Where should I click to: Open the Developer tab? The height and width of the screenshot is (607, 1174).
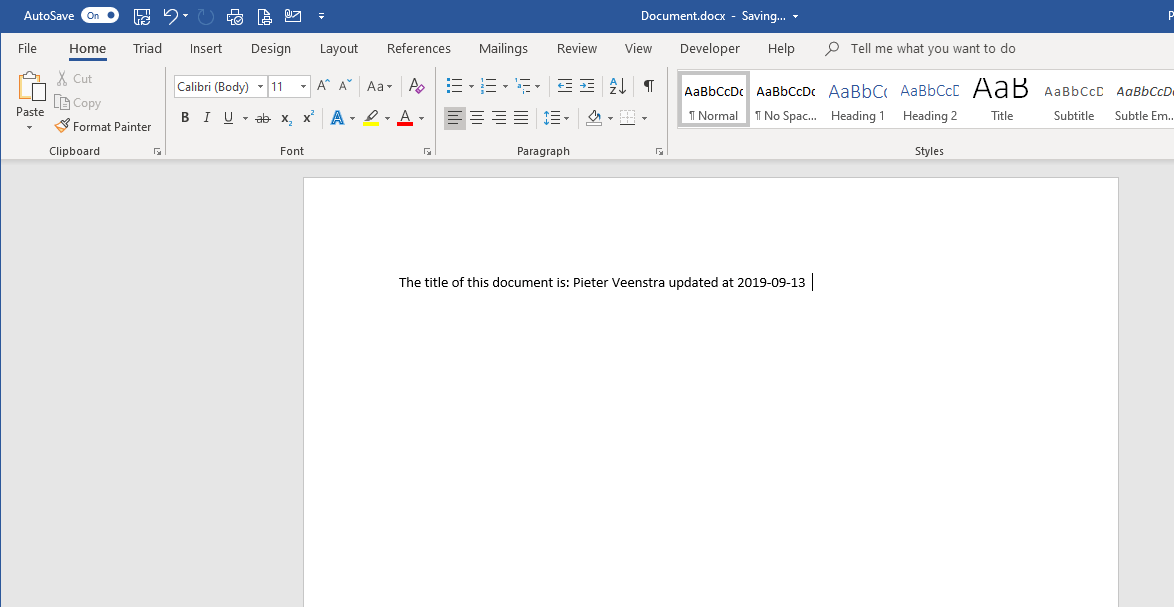pyautogui.click(x=710, y=49)
